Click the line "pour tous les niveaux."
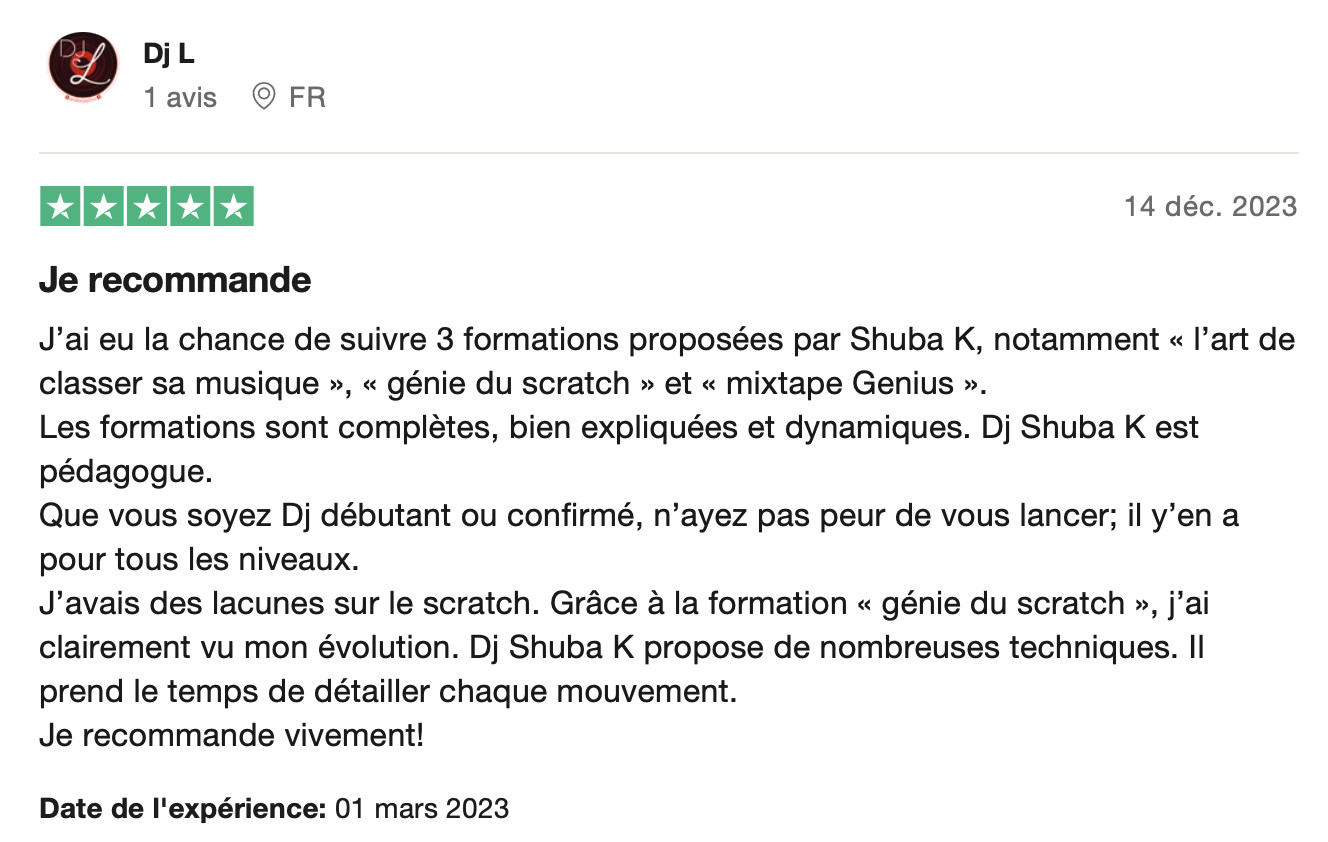 tap(198, 560)
